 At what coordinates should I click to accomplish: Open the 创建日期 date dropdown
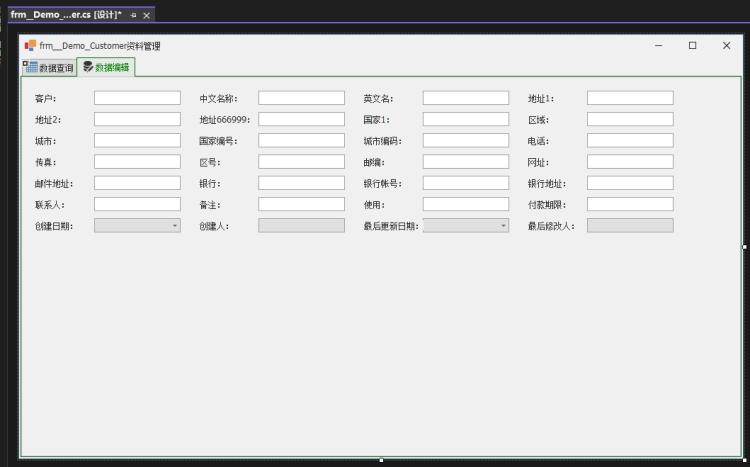tap(175, 226)
